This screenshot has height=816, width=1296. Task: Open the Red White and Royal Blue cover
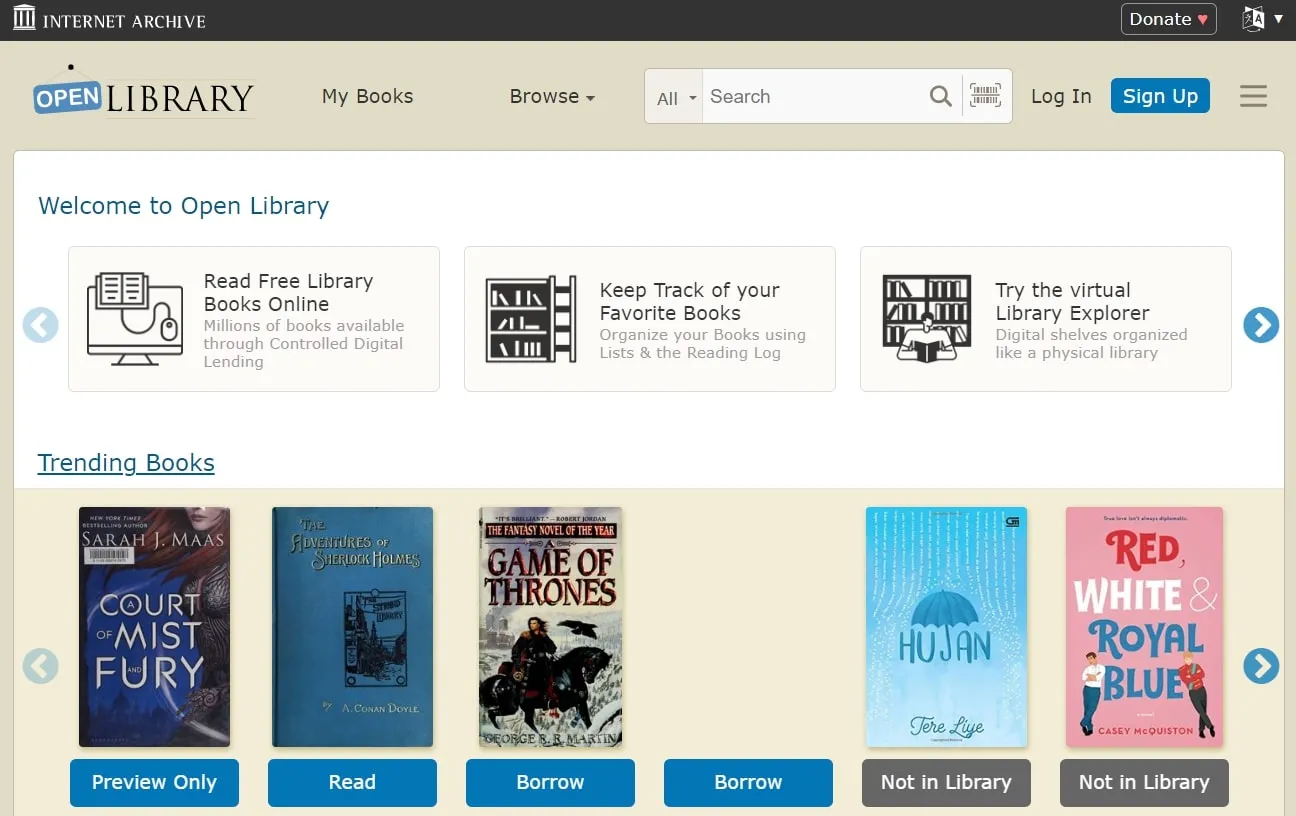(x=1143, y=627)
